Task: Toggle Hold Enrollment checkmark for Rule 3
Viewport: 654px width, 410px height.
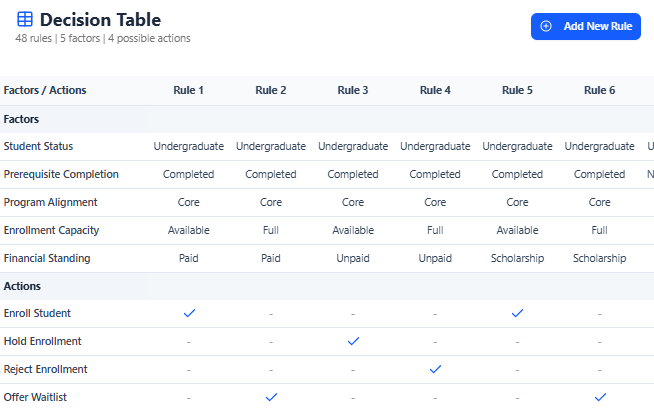Action: [x=353, y=341]
